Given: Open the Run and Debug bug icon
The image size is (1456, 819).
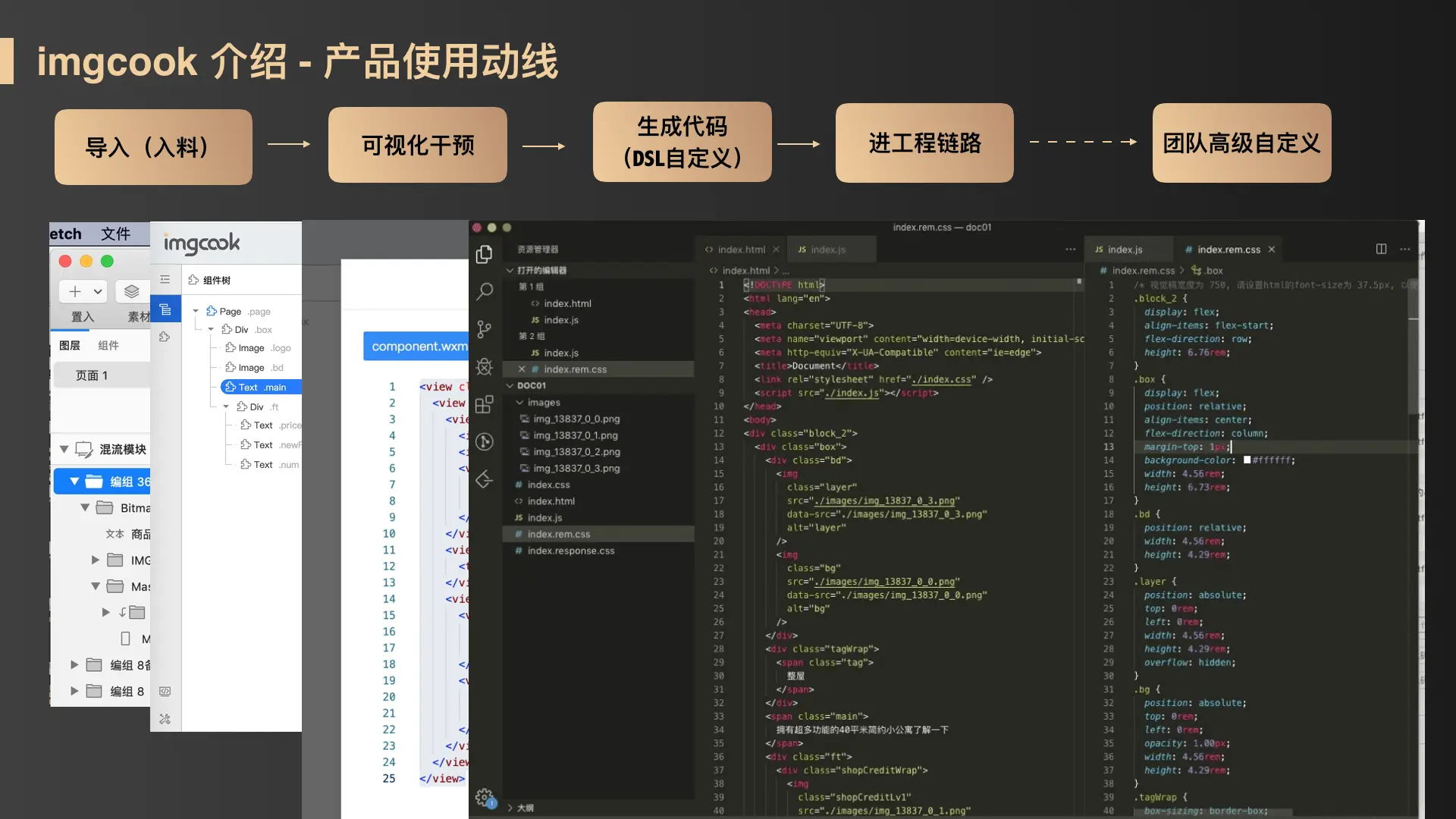Looking at the screenshot, I should [x=484, y=367].
